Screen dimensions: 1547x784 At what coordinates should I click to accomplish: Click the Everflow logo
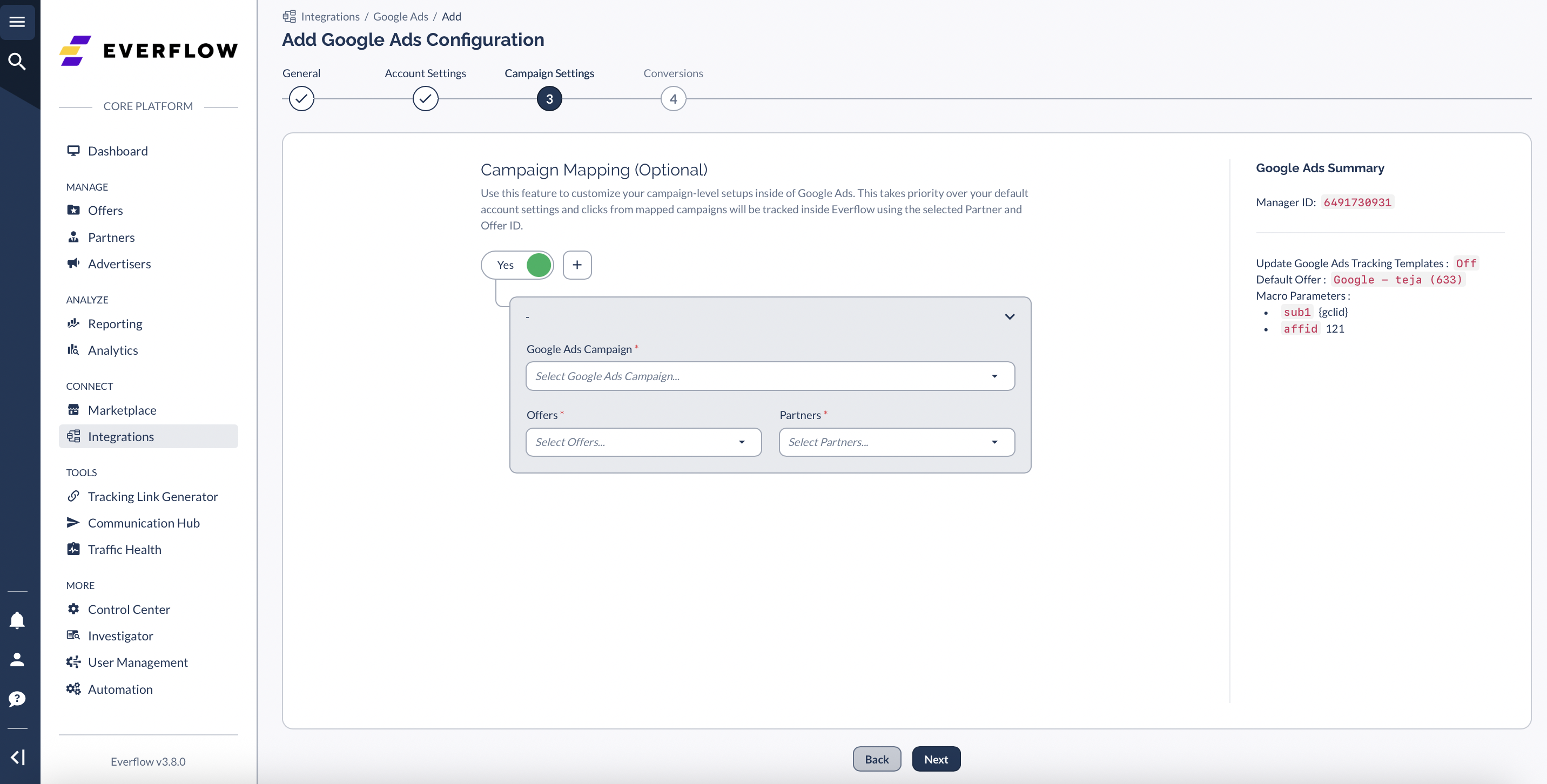click(x=149, y=50)
